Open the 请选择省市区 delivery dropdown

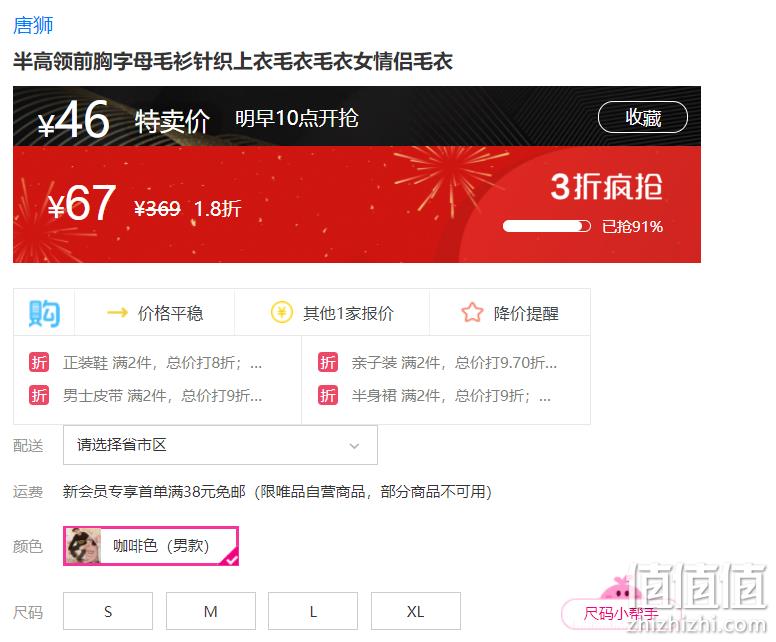pyautogui.click(x=220, y=445)
